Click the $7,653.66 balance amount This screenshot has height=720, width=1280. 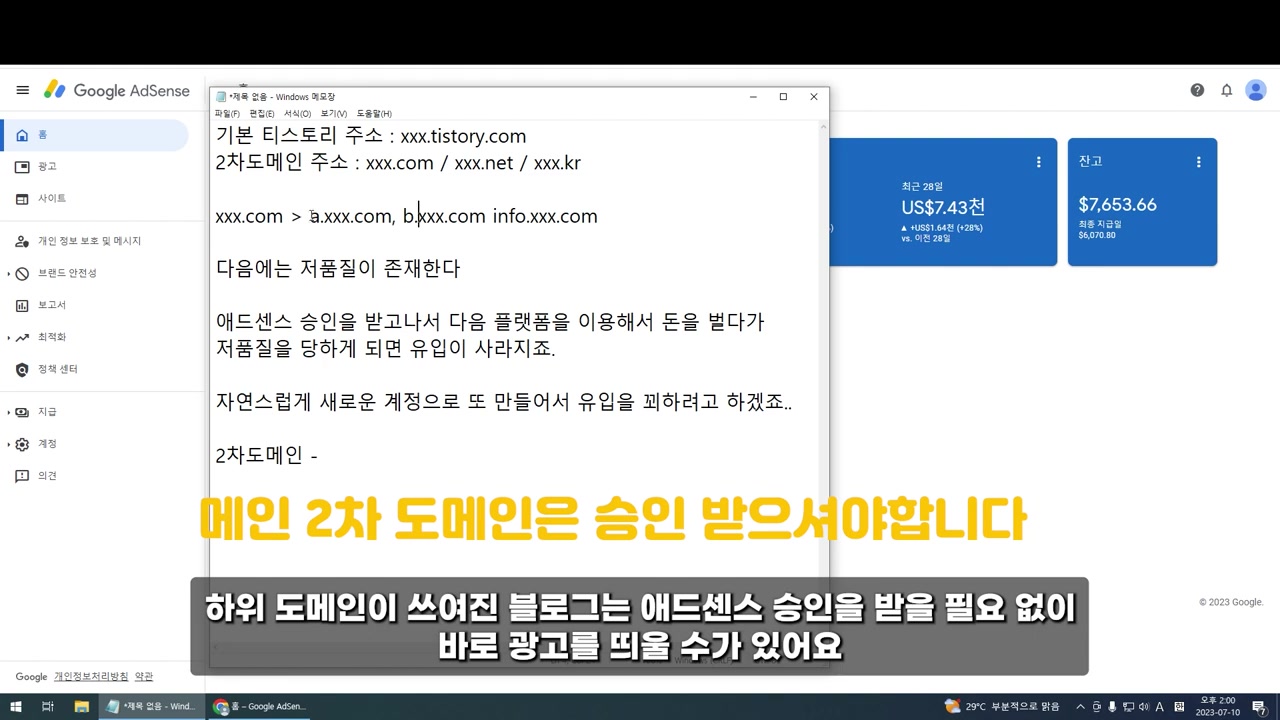pyautogui.click(x=1117, y=205)
